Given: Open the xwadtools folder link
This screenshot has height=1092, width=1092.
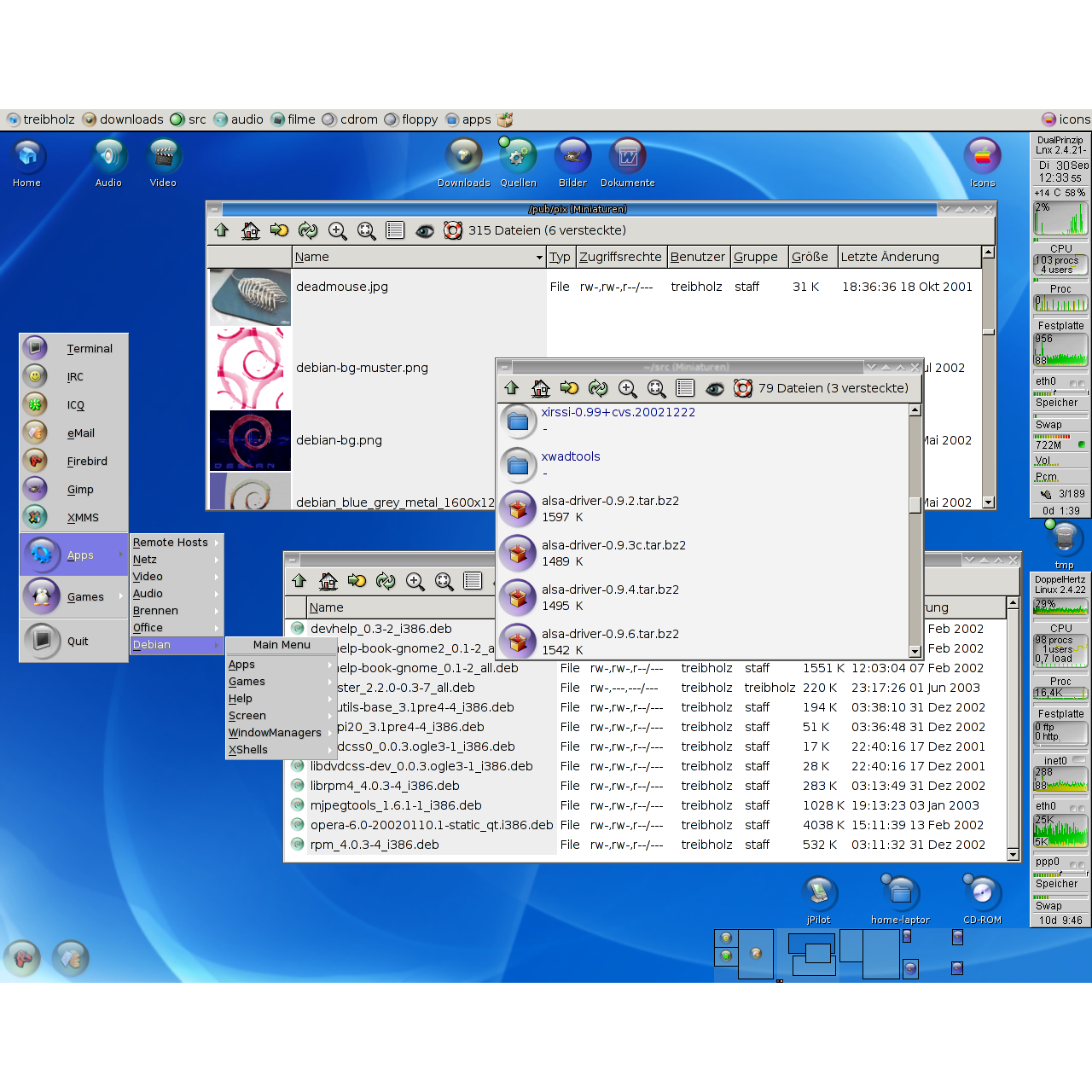Looking at the screenshot, I should tap(571, 456).
